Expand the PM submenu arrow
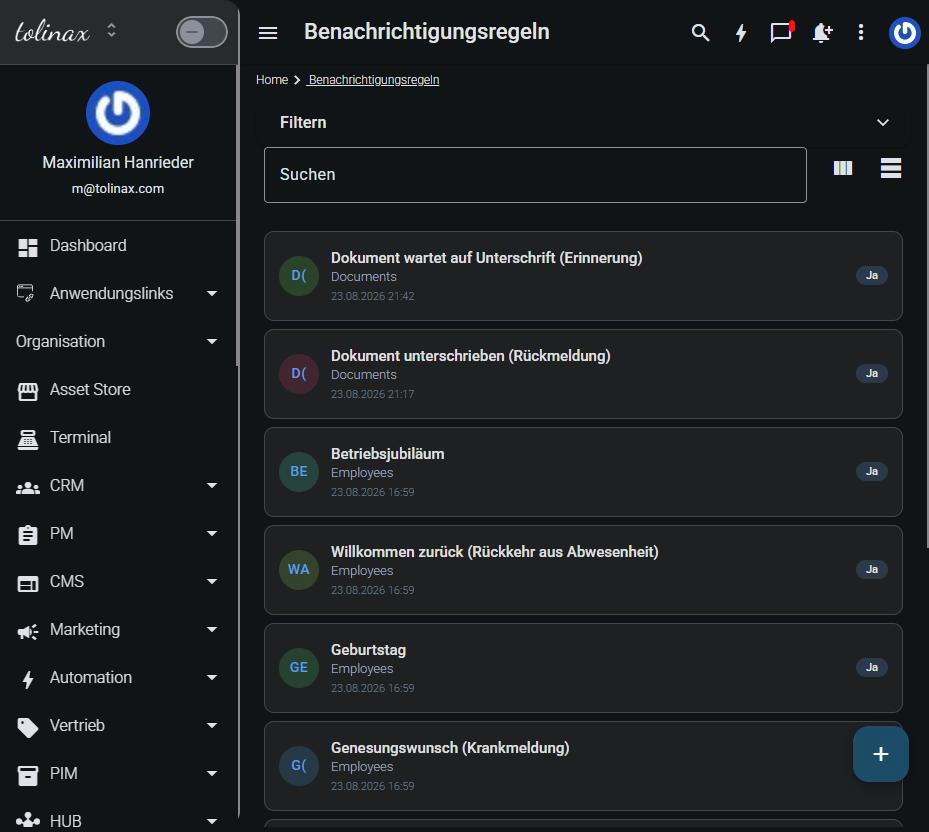 click(x=212, y=533)
